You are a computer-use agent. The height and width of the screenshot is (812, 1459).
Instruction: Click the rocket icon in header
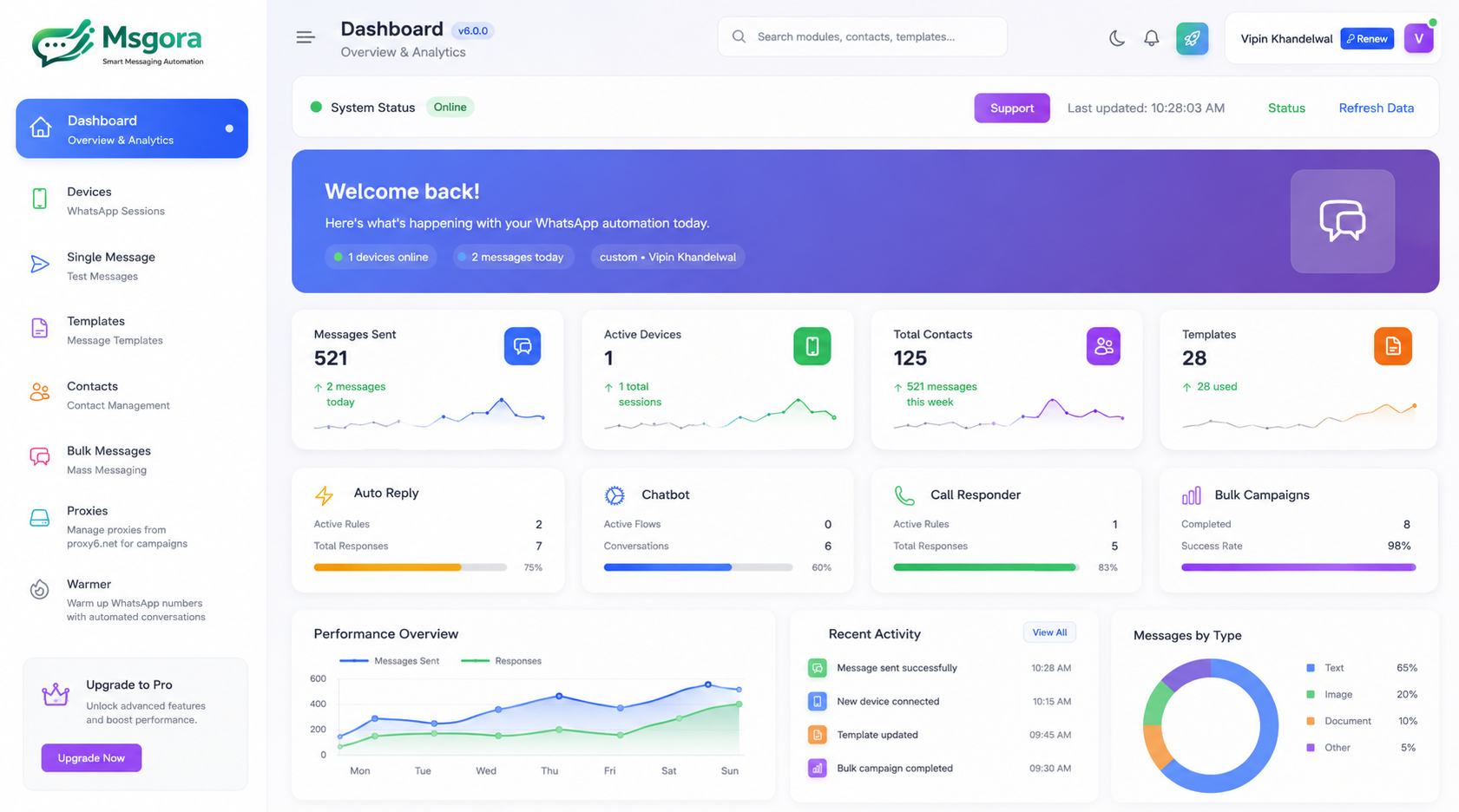click(1192, 38)
